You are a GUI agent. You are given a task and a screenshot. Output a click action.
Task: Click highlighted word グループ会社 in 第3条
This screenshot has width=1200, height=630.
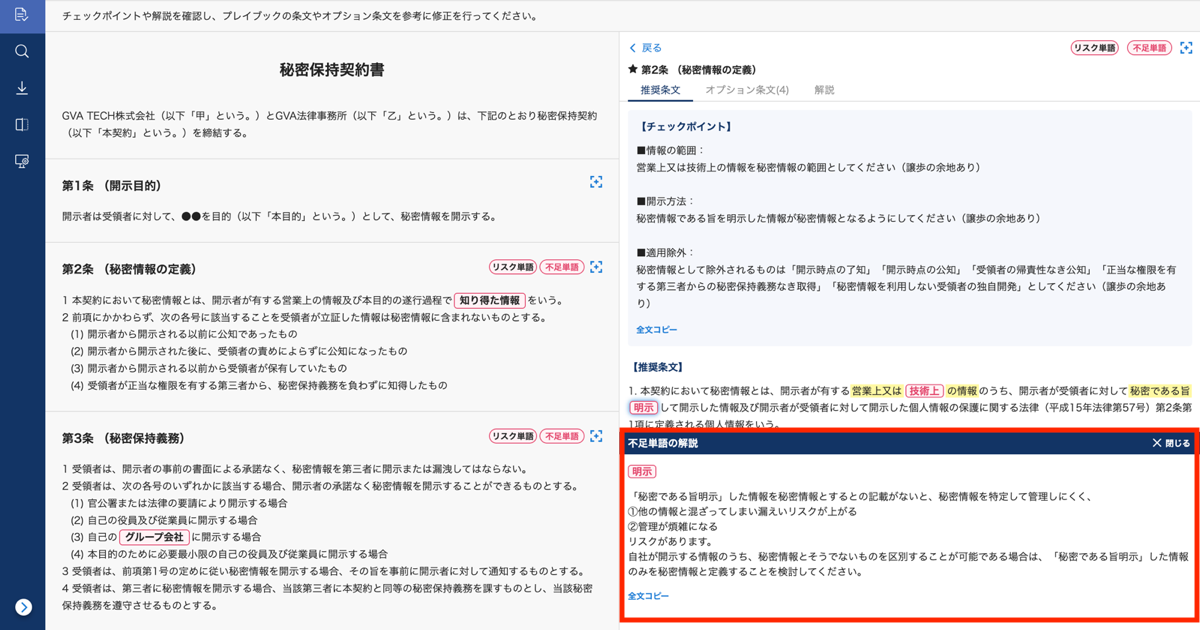(x=154, y=537)
